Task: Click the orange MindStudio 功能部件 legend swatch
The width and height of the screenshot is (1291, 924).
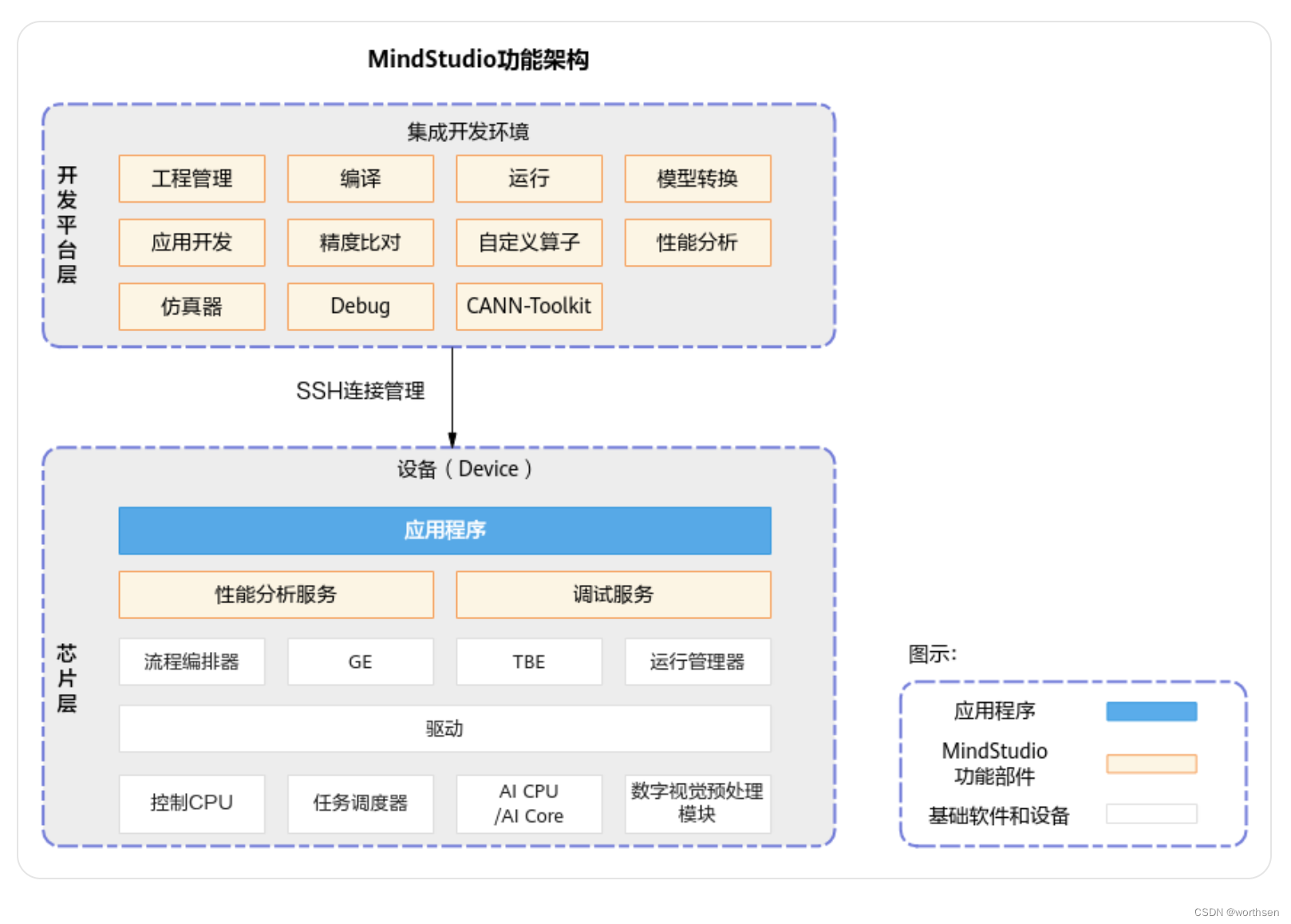Action: click(1151, 764)
